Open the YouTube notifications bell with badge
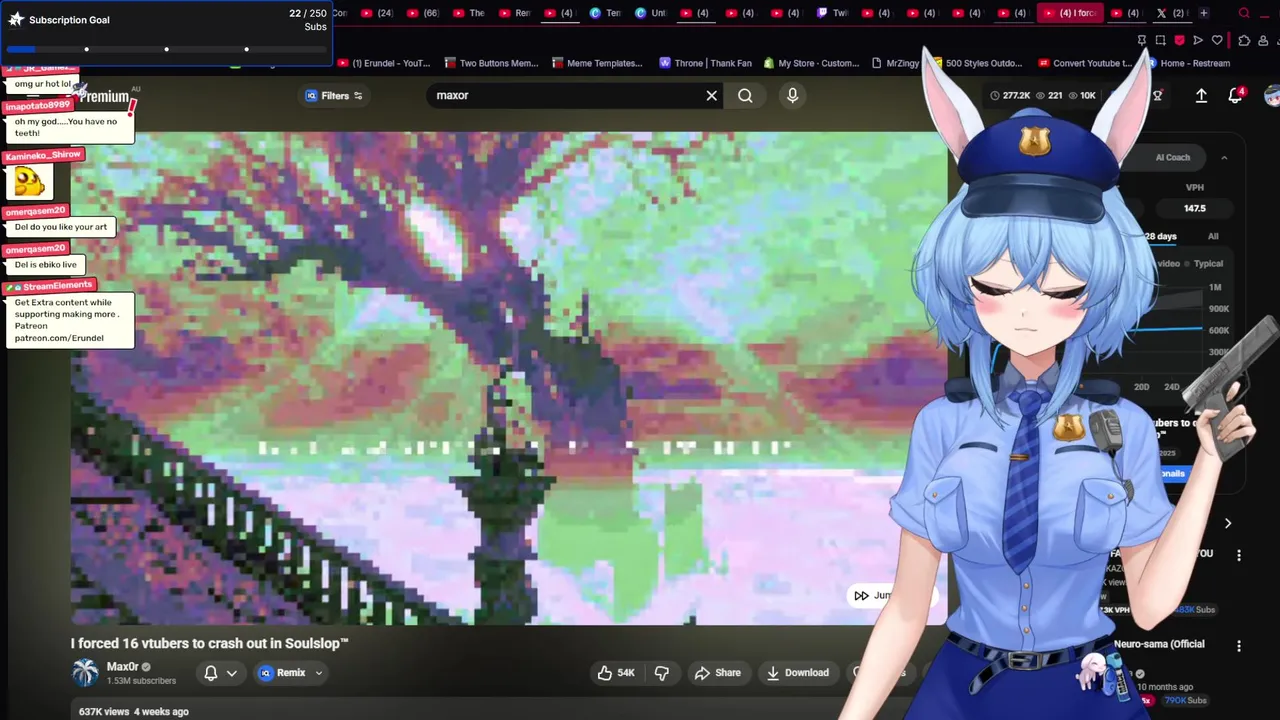Image resolution: width=1280 pixels, height=720 pixels. [x=1235, y=96]
